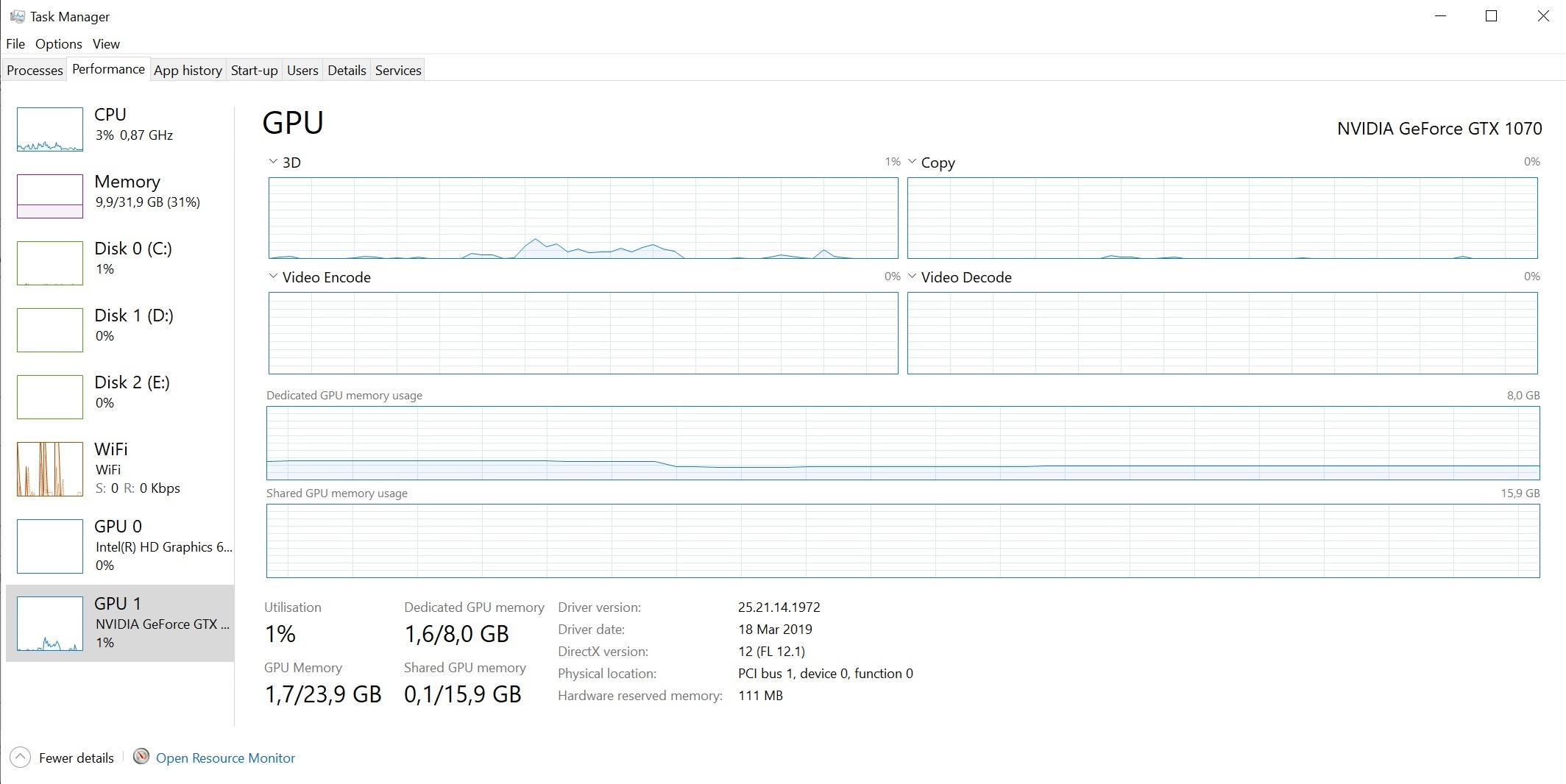Click the Task Manager title bar icon
Screen dimensions: 1566x784
pos(17,16)
